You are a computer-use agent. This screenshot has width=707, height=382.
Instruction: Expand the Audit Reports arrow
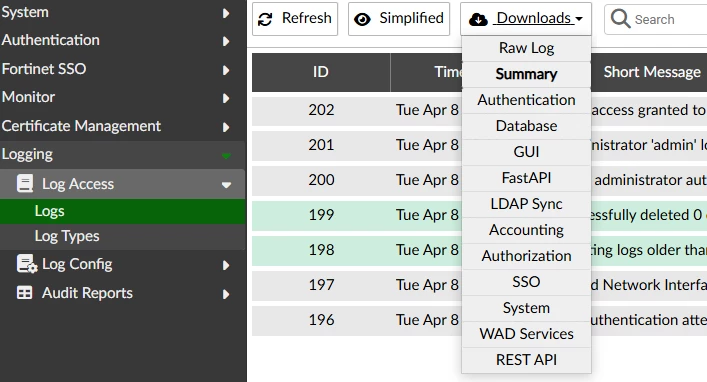pos(226,295)
